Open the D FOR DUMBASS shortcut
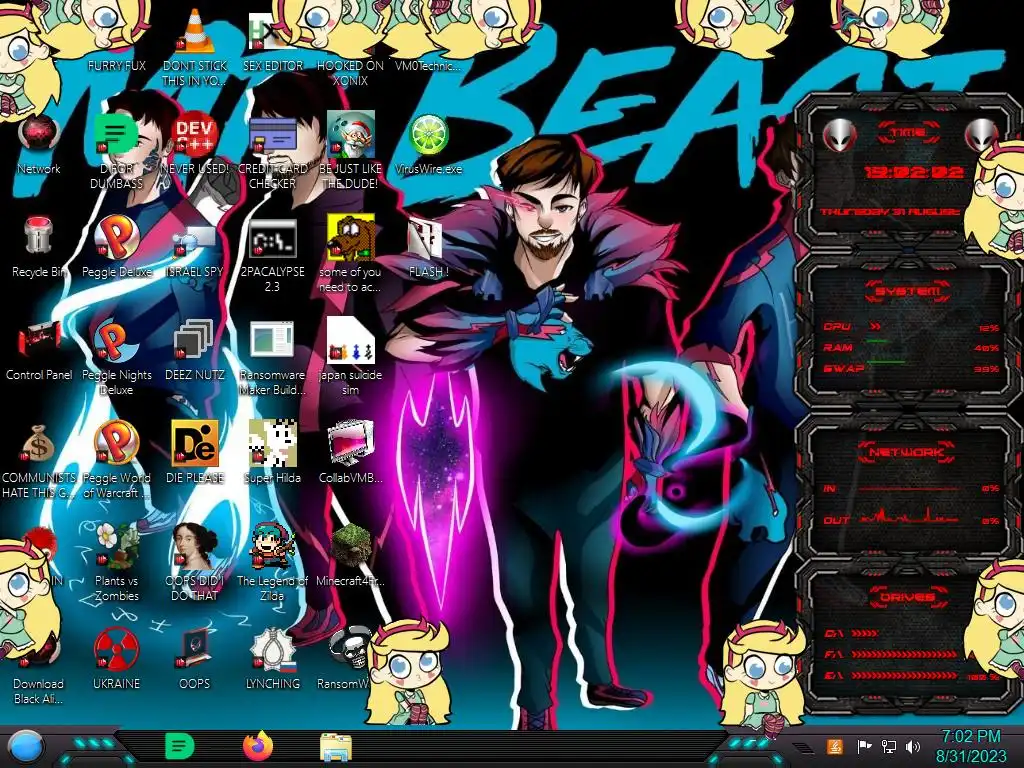The width and height of the screenshot is (1024, 768). [x=116, y=150]
